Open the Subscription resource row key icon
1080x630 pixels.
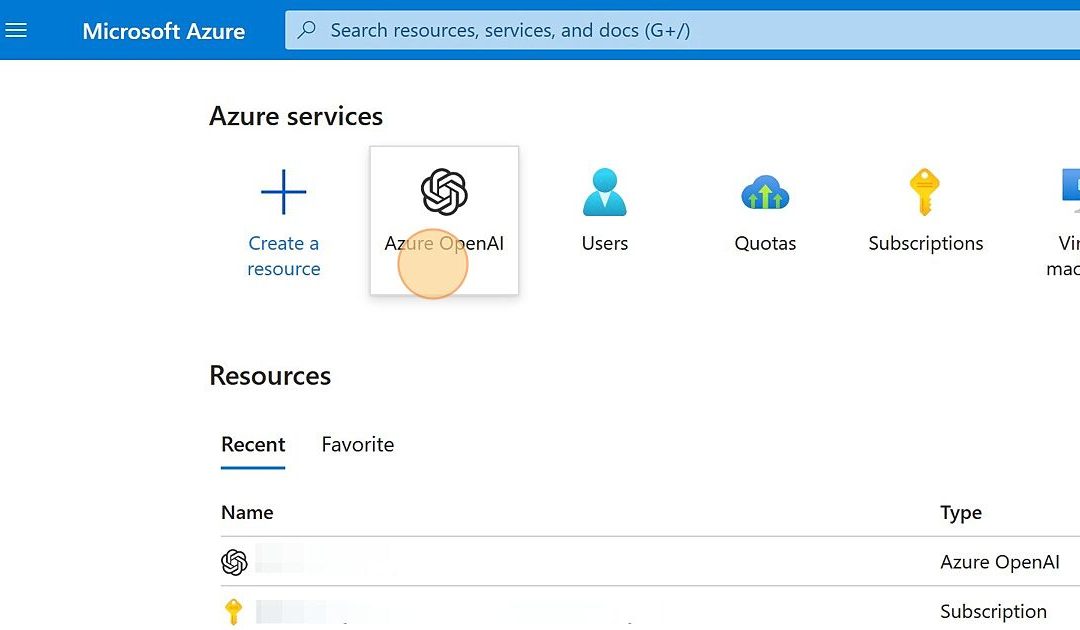233,611
